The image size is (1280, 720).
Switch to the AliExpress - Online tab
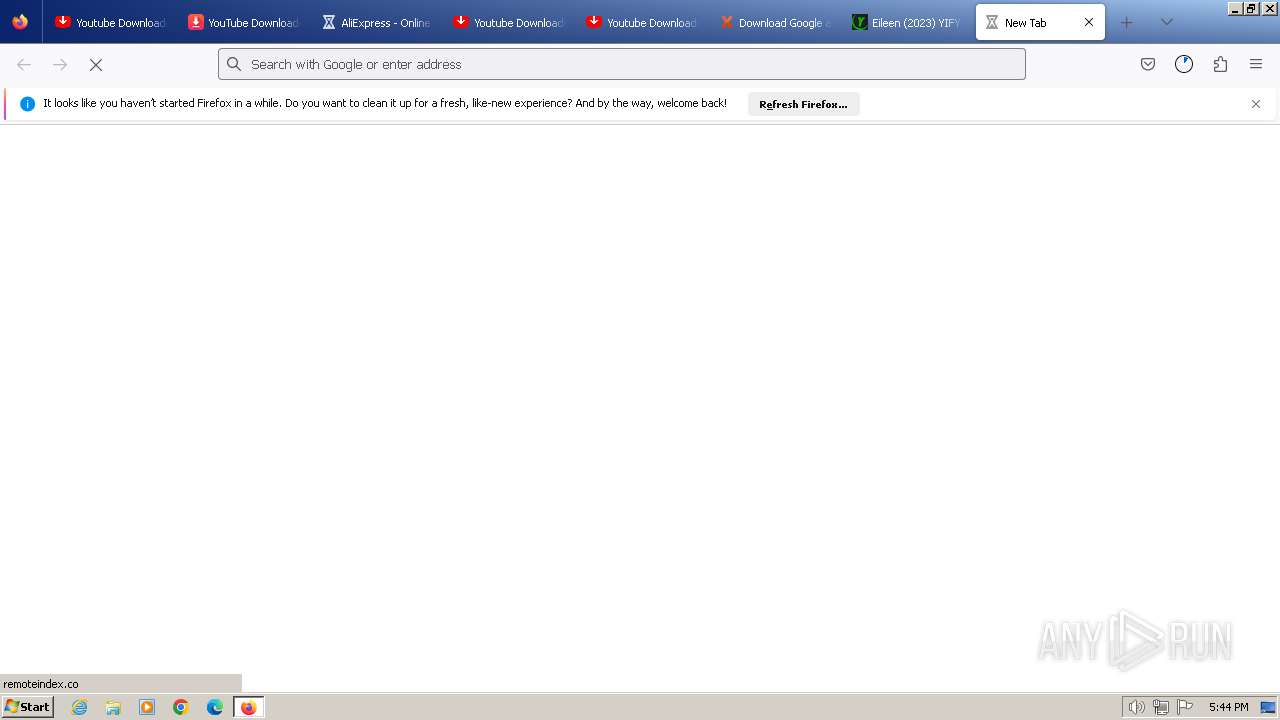[376, 22]
